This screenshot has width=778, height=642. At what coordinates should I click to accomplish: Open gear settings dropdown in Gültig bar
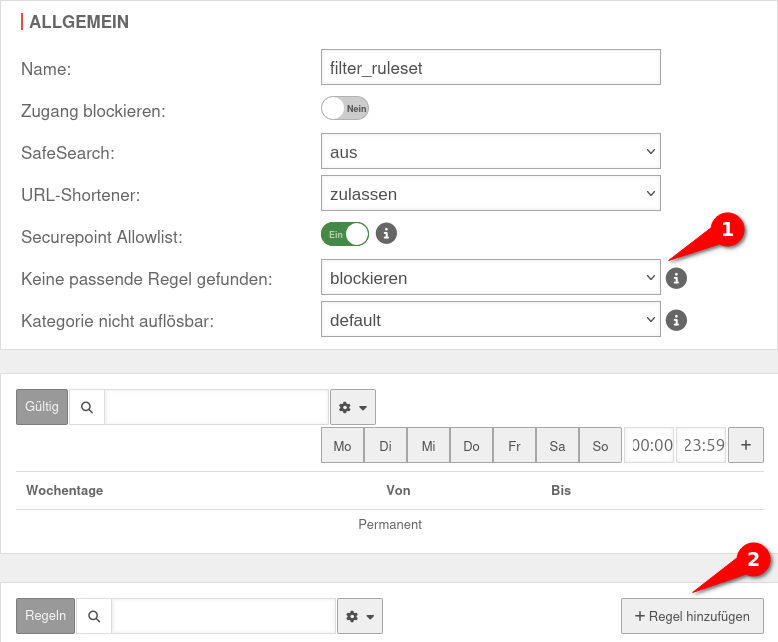point(353,407)
